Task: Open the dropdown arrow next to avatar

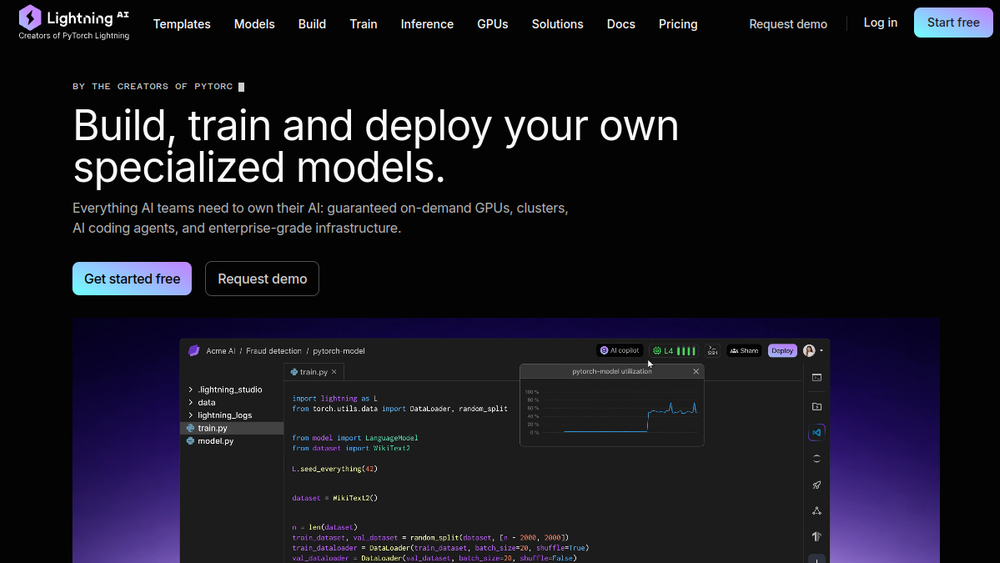Action: [x=821, y=351]
